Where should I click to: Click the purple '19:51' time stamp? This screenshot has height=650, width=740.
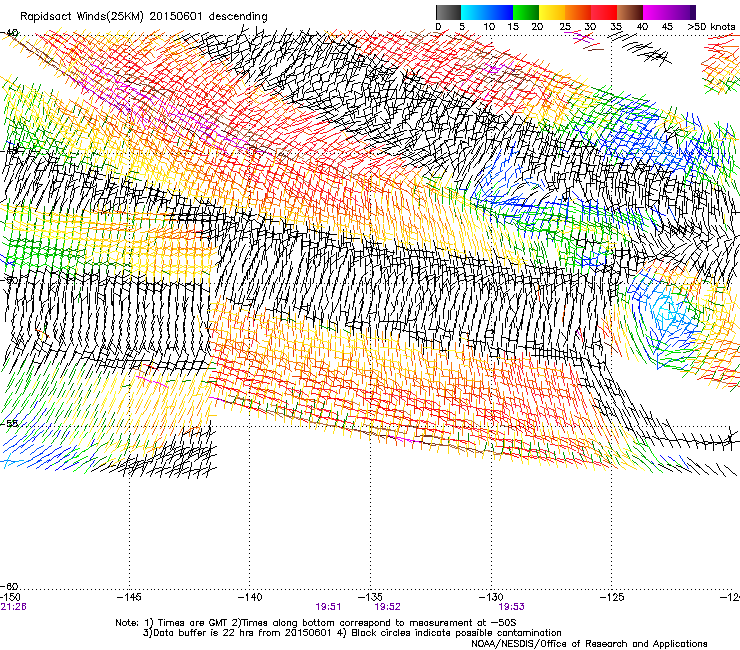click(328, 607)
